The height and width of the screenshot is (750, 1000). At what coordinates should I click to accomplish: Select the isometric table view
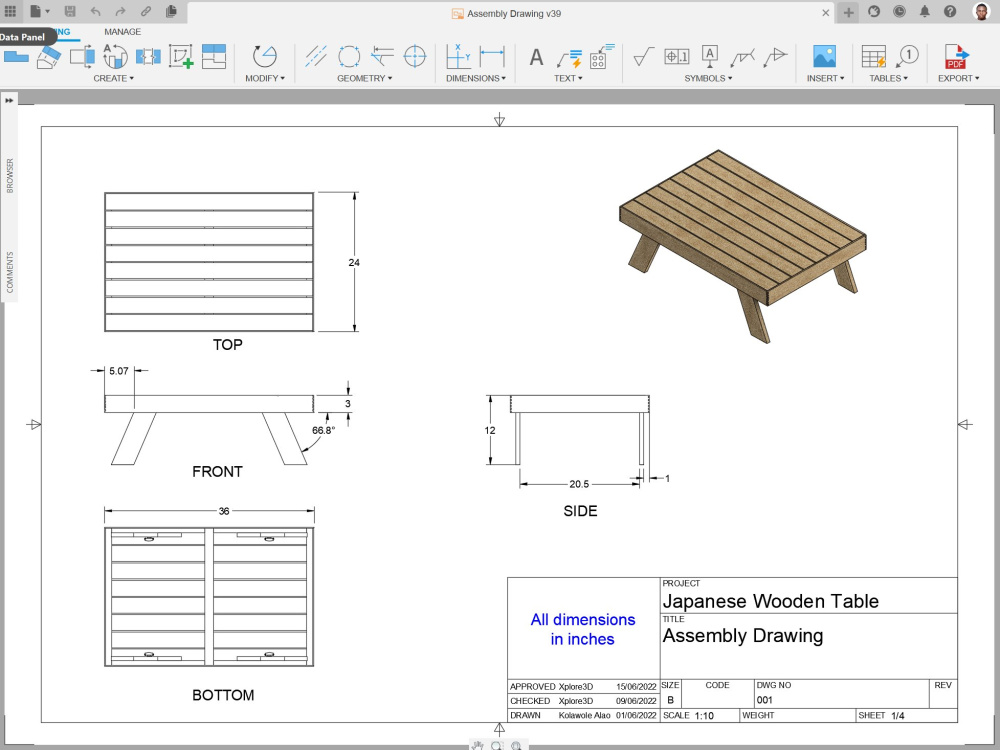pyautogui.click(x=742, y=246)
